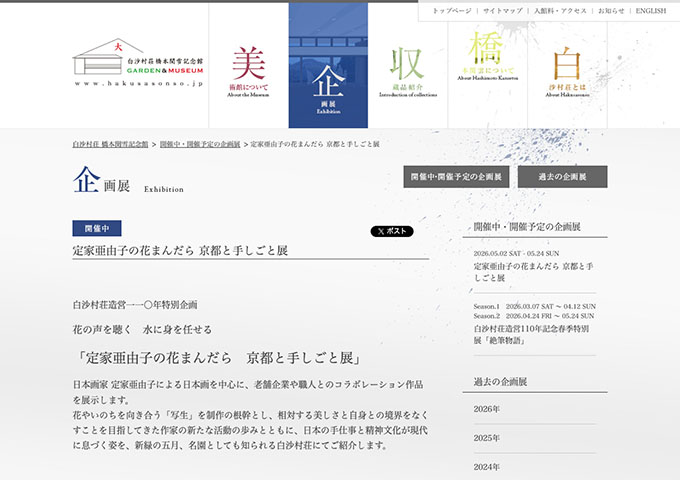Click the 開催中・開催予定の企画展 button
680x480 pixels.
tap(456, 176)
